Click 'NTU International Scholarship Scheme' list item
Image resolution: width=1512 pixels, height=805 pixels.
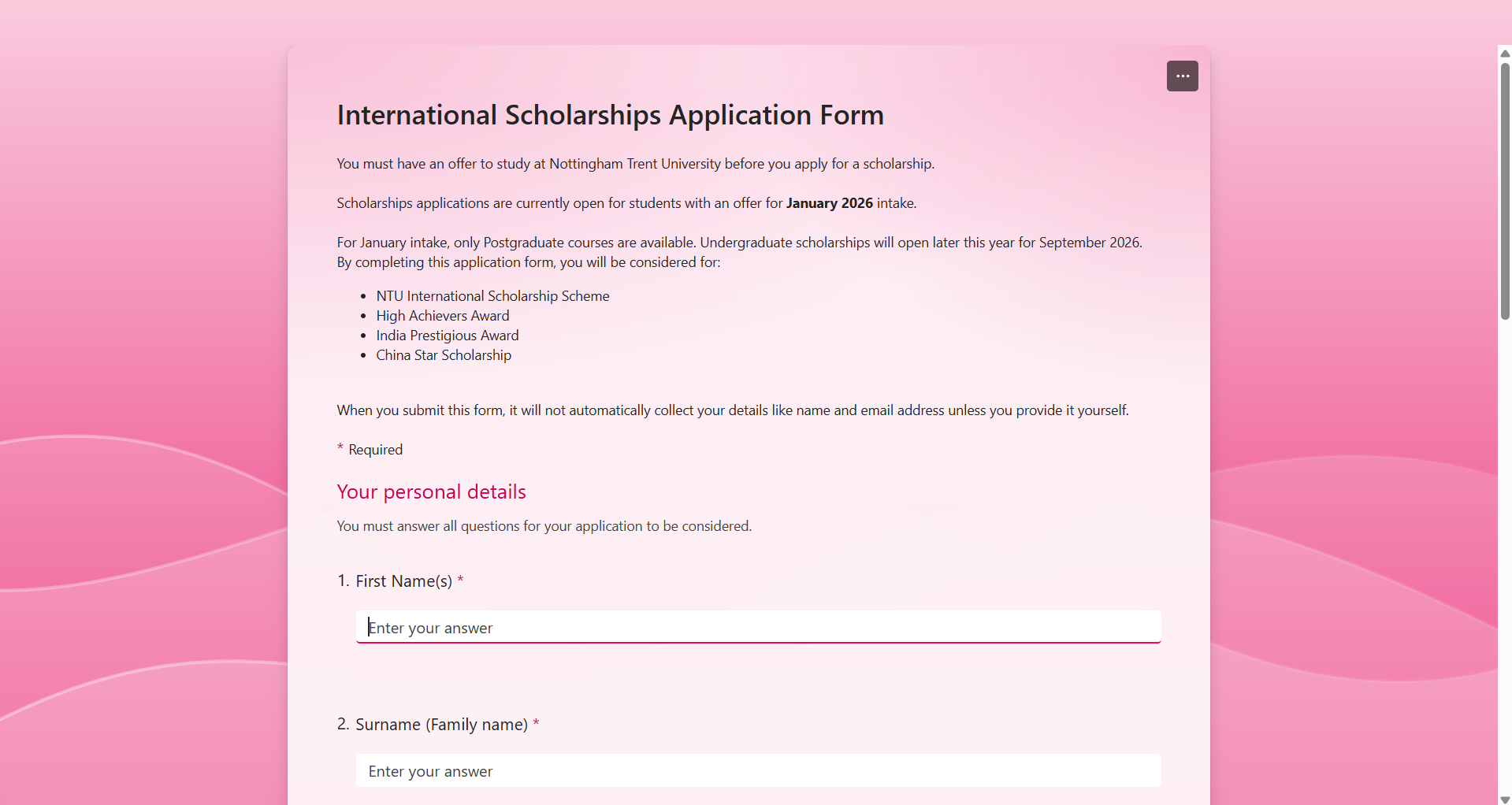[492, 296]
